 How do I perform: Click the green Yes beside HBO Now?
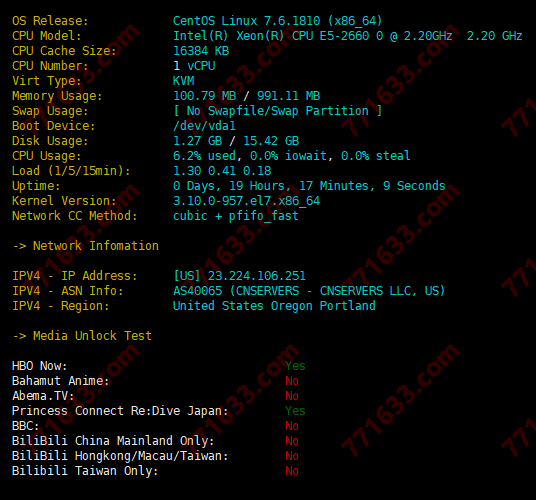tap(295, 366)
